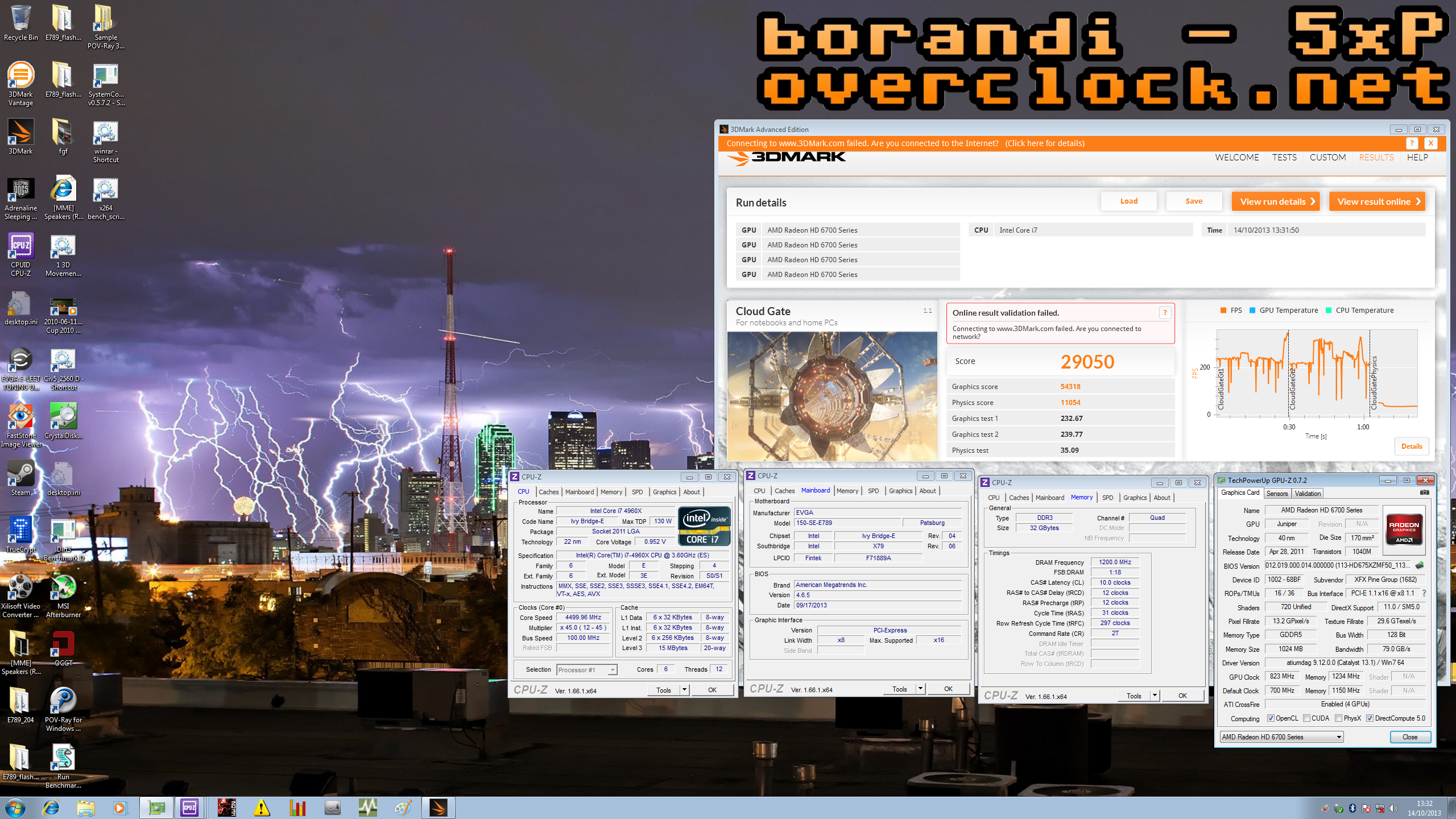Image resolution: width=1456 pixels, height=819 pixels.
Task: Open Adrenaline Sleeping Dogs desktop icon
Action: point(20,197)
